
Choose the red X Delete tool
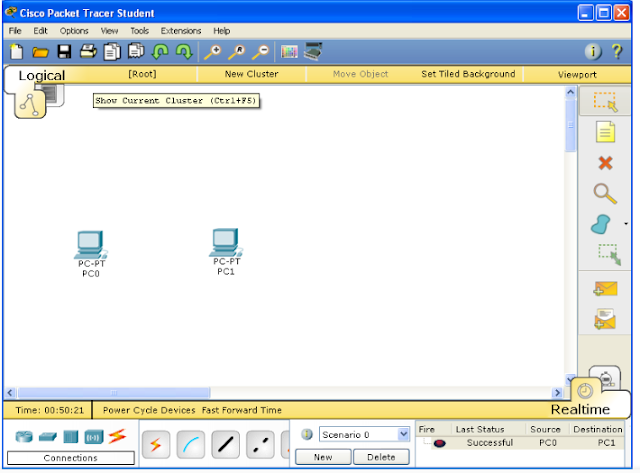click(605, 163)
